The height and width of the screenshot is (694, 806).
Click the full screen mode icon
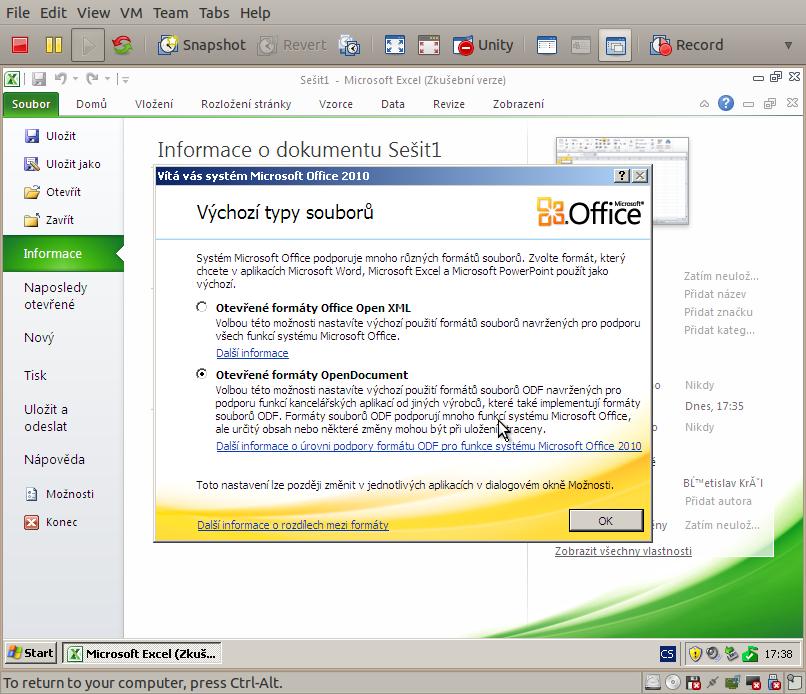[395, 45]
